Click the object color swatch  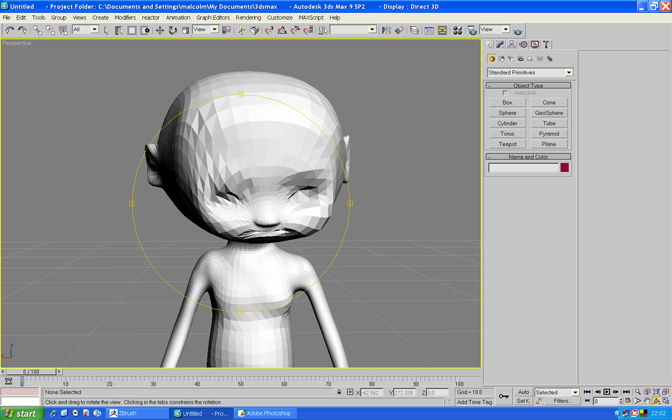point(565,168)
